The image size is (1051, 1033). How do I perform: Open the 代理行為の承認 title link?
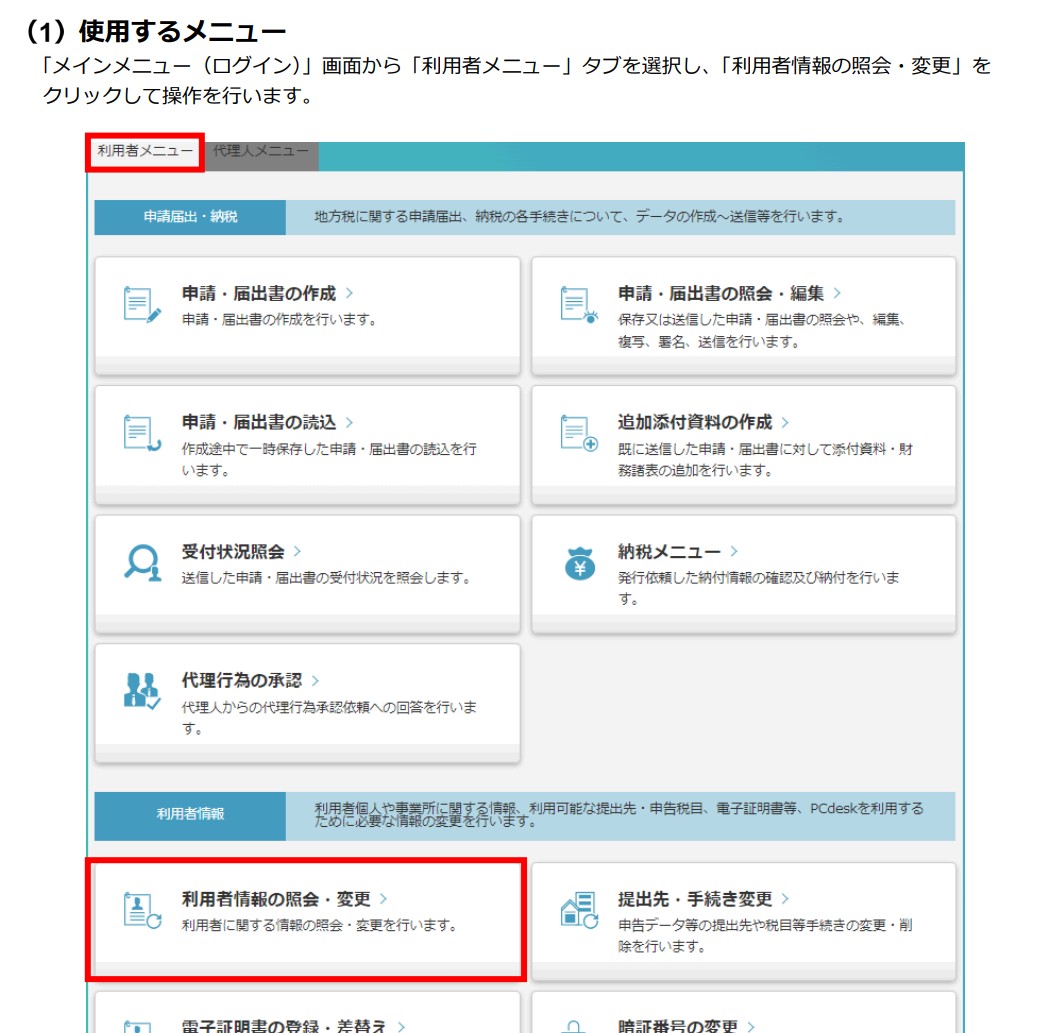point(241,681)
